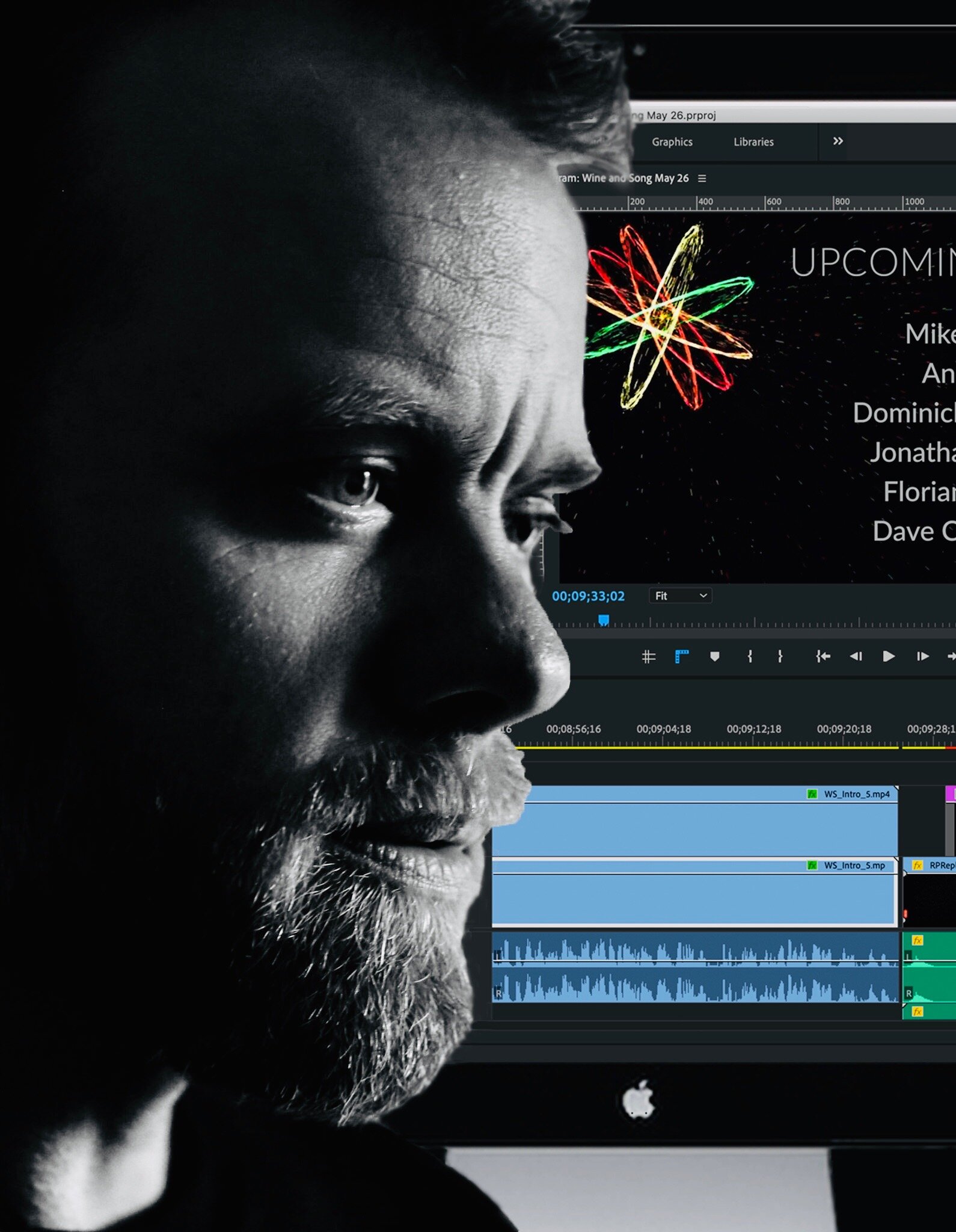This screenshot has width=956, height=1232.
Task: Open the Fit zoom level dropdown
Action: tap(680, 596)
